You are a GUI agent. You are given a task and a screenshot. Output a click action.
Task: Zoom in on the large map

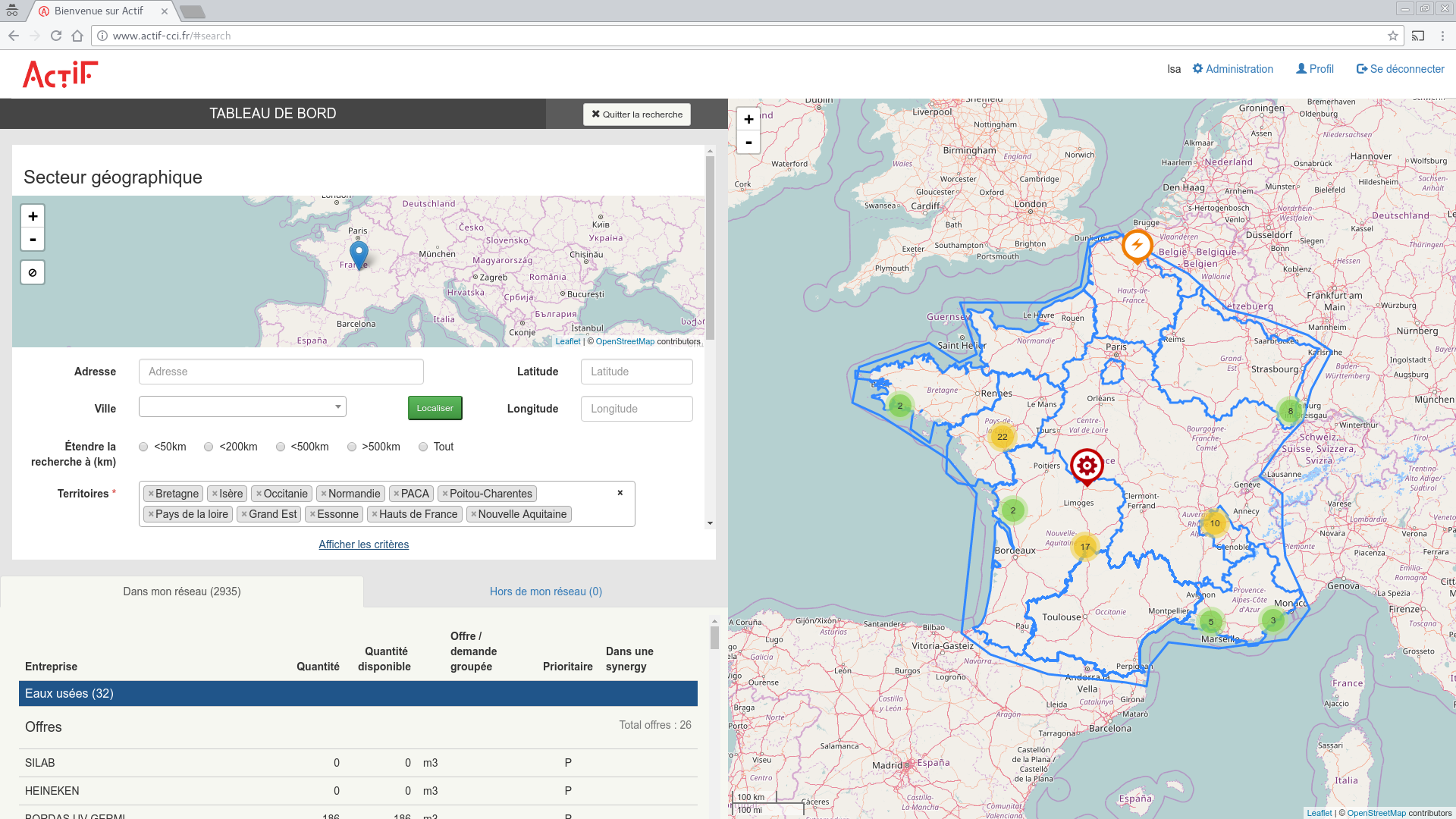click(x=748, y=119)
